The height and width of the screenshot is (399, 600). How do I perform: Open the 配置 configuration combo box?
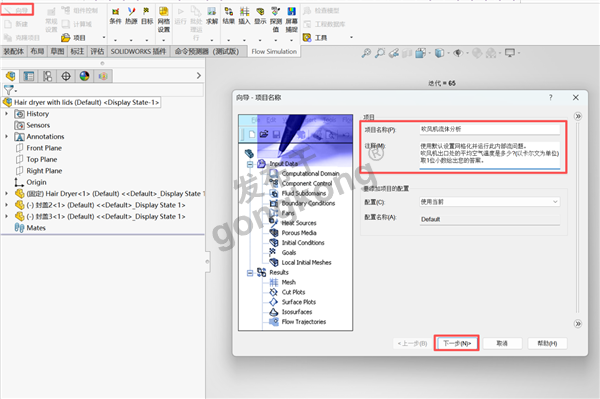point(489,202)
